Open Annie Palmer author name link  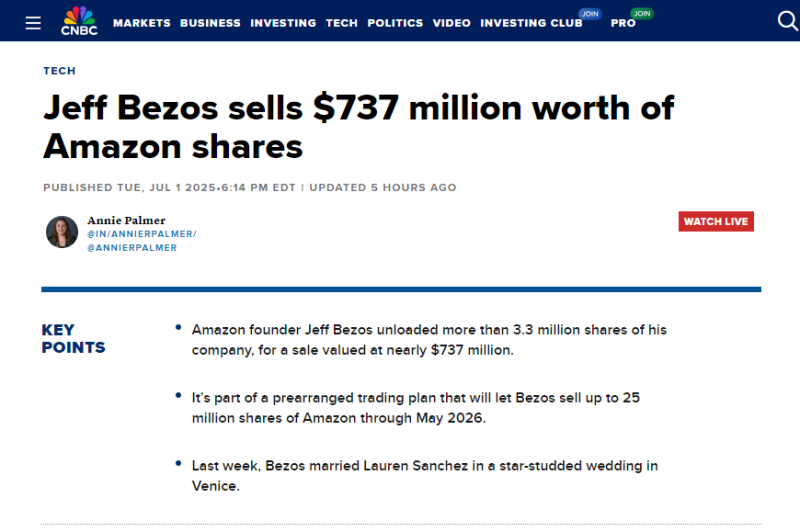point(126,220)
